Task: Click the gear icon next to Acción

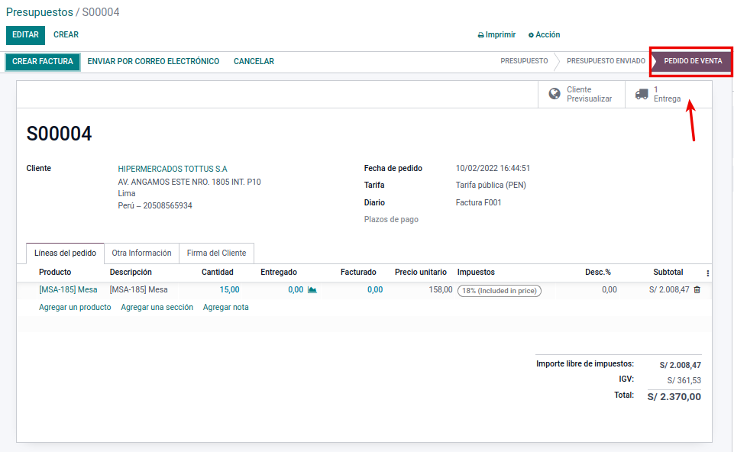Action: pyautogui.click(x=531, y=35)
